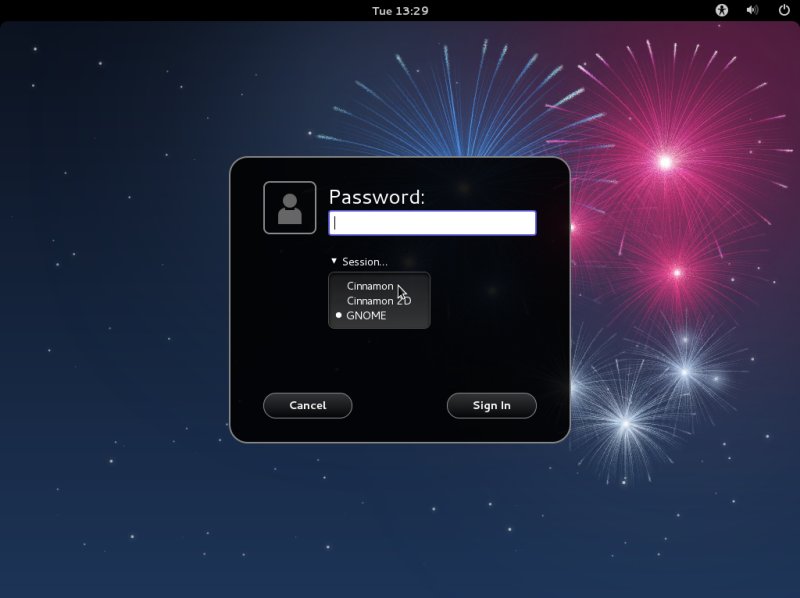Select the Cinnamon session
The width and height of the screenshot is (800, 598).
tap(370, 286)
